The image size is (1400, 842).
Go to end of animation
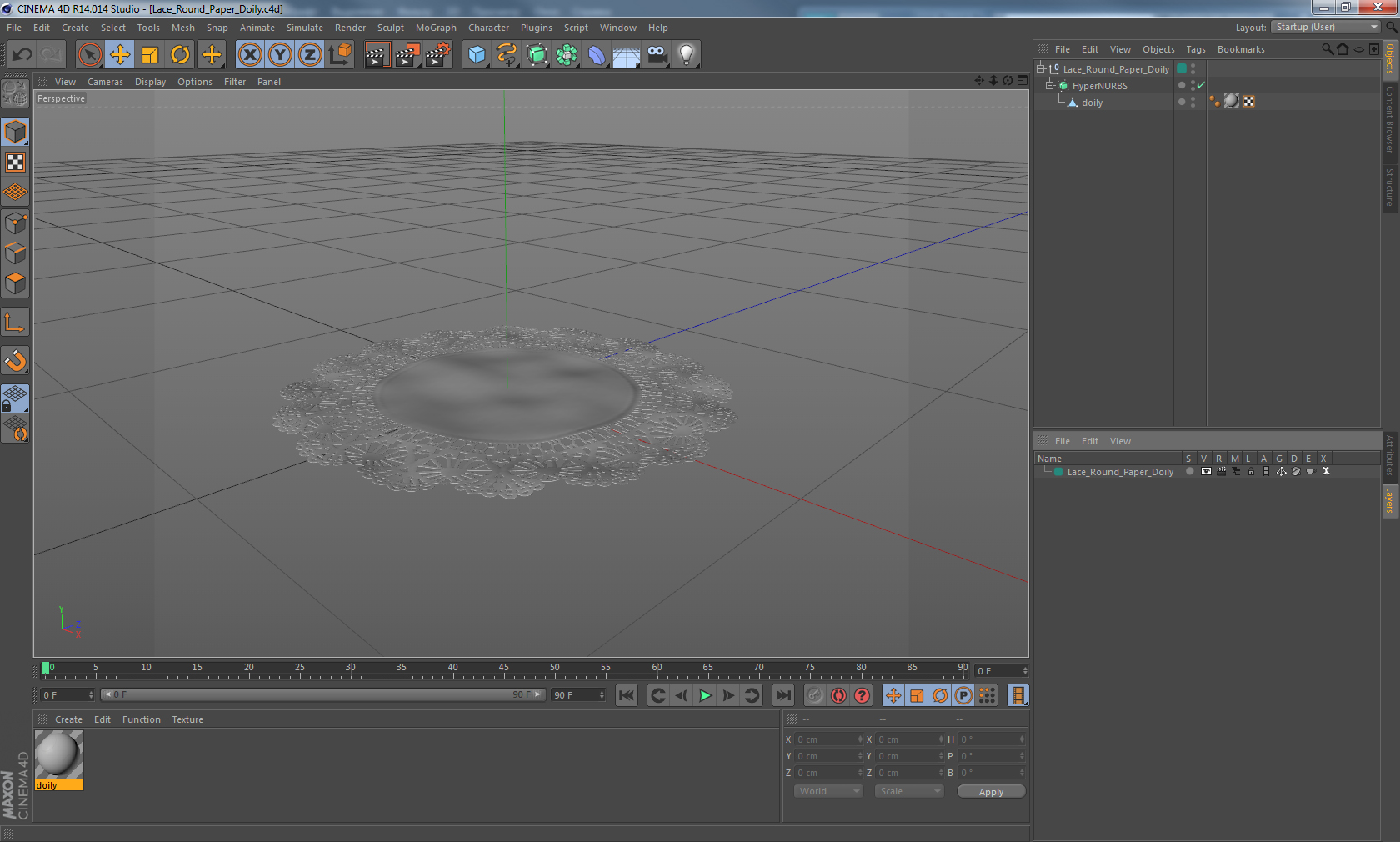pos(783,695)
